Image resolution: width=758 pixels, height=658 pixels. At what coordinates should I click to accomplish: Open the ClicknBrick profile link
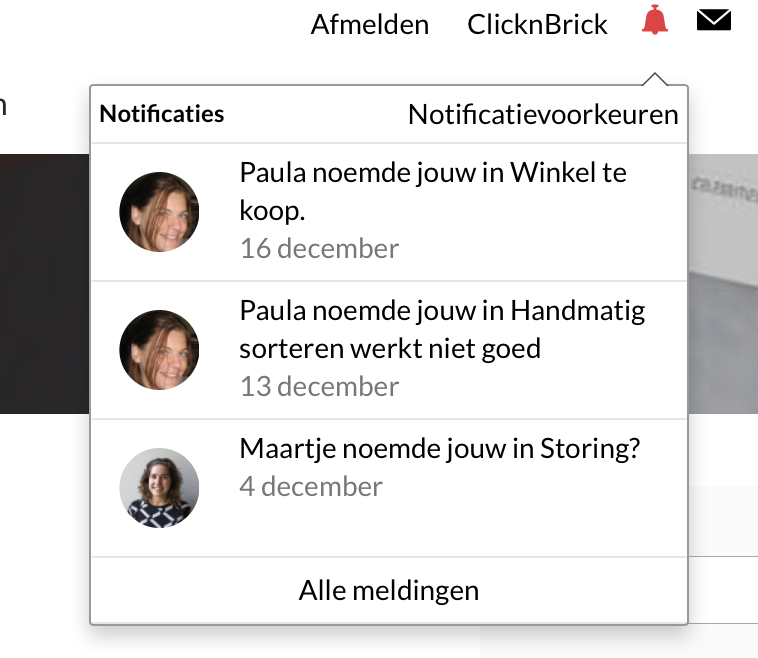[x=537, y=24]
